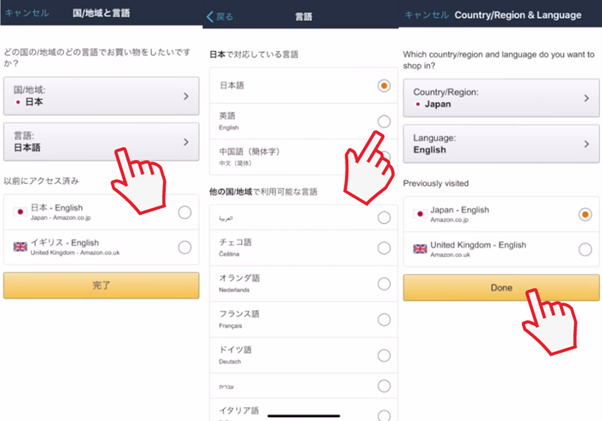Select イギリス - English radio option
The height and width of the screenshot is (421, 602).
point(184,248)
